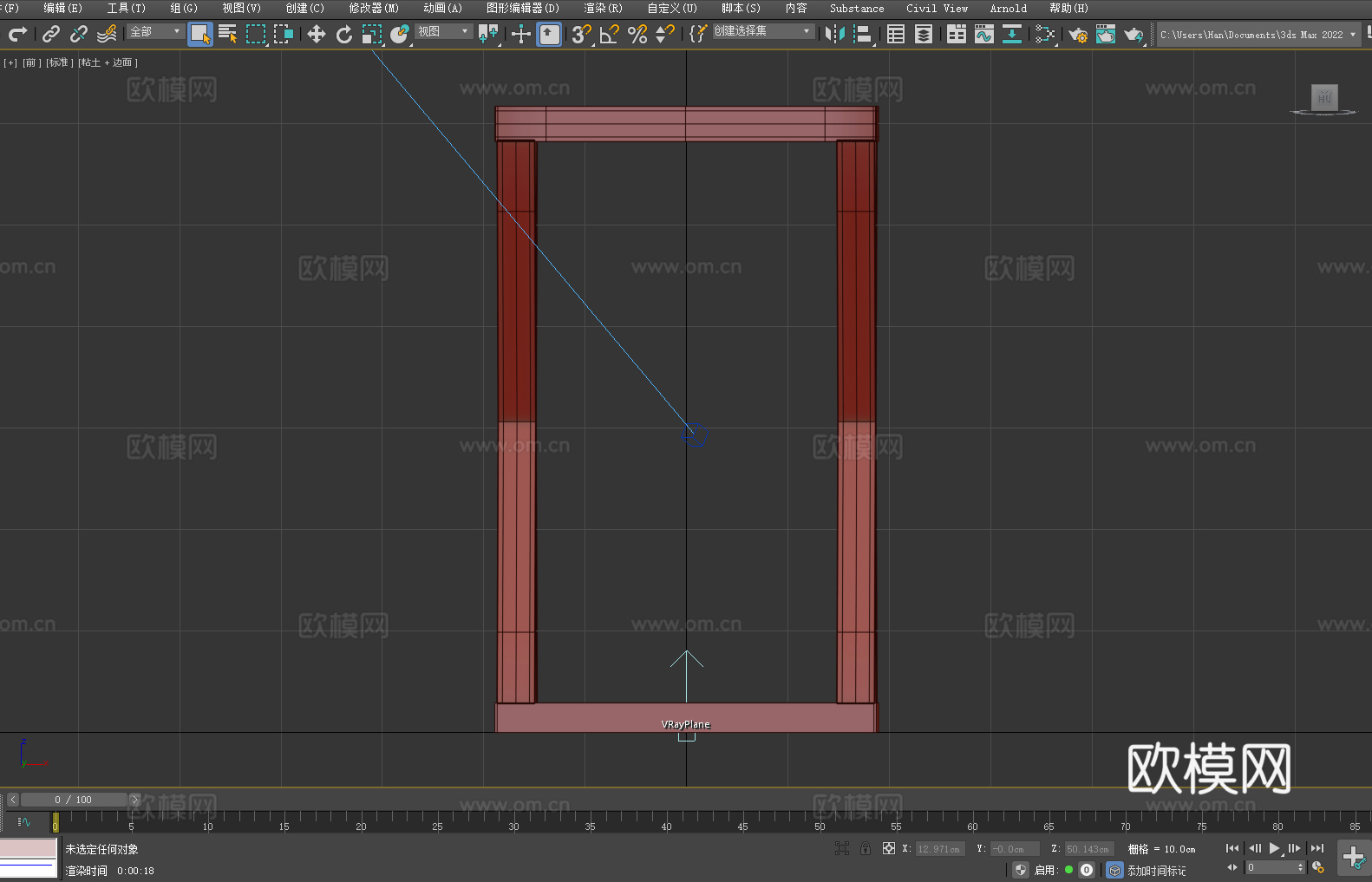This screenshot has height=882, width=1372.
Task: Click Edit Named Selection Sets icon
Action: click(x=698, y=34)
